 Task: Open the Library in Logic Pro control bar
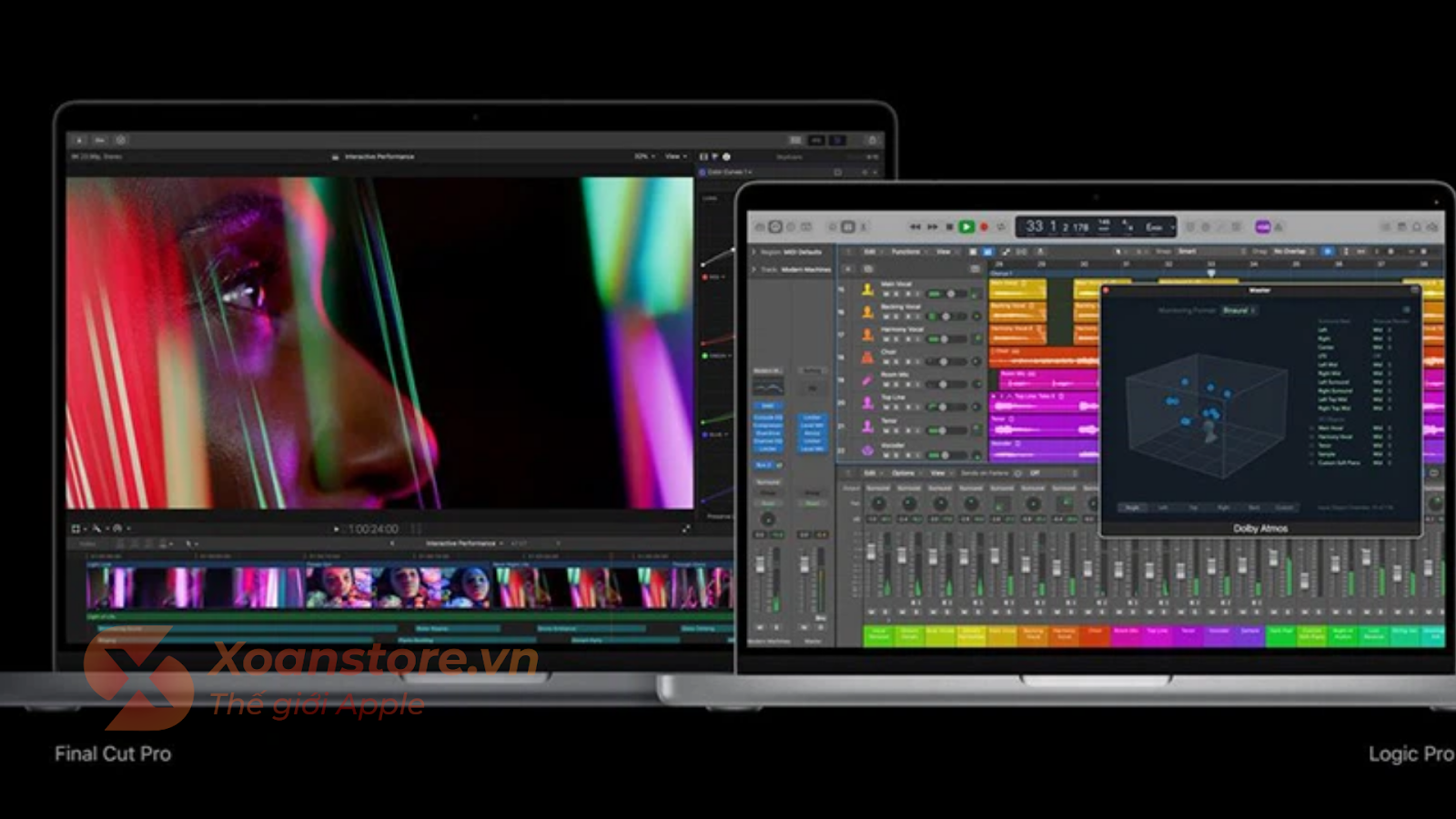click(760, 227)
